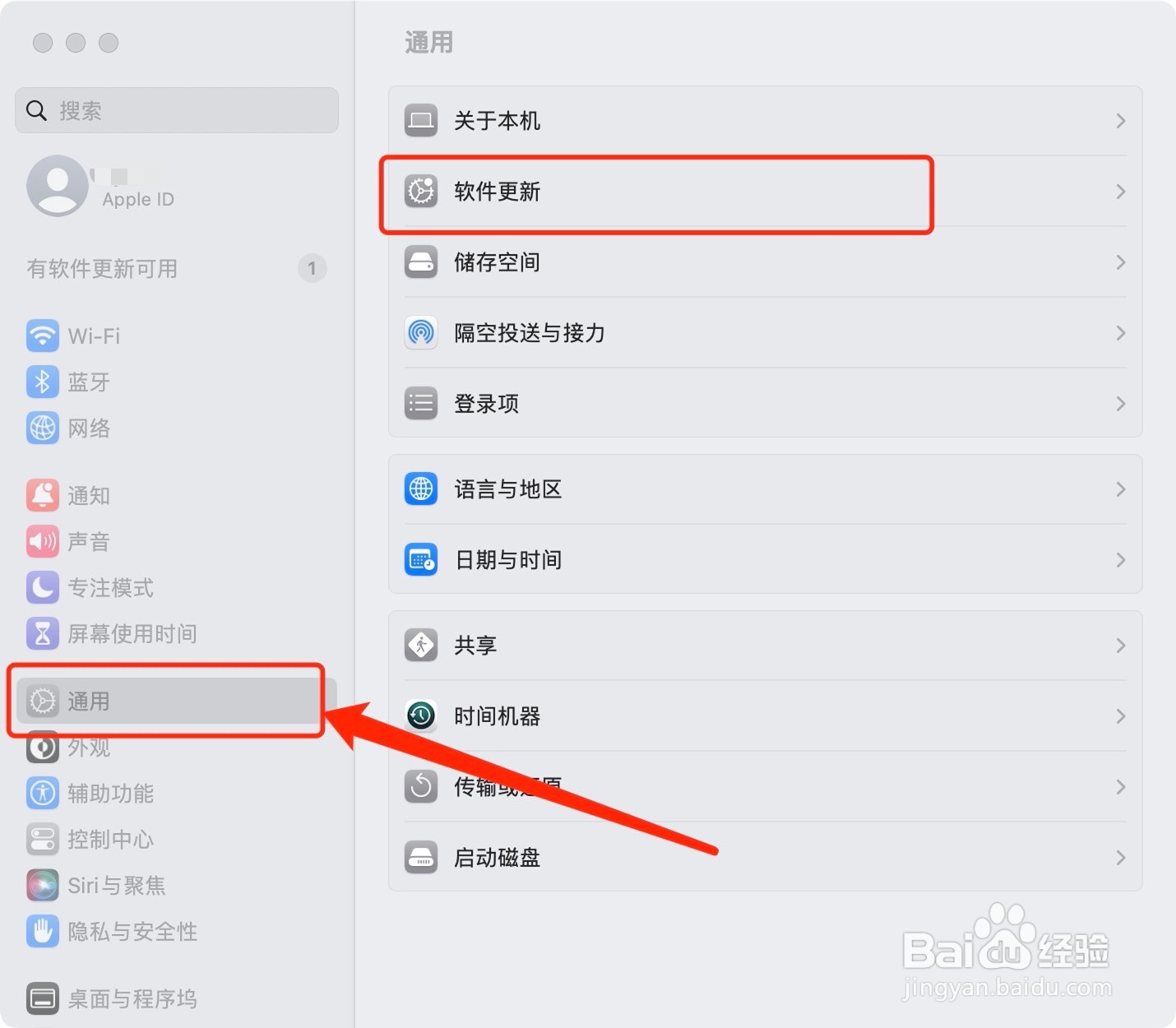Expand the 关于本机 row chevron
This screenshot has width=1176, height=1028.
[1121, 121]
